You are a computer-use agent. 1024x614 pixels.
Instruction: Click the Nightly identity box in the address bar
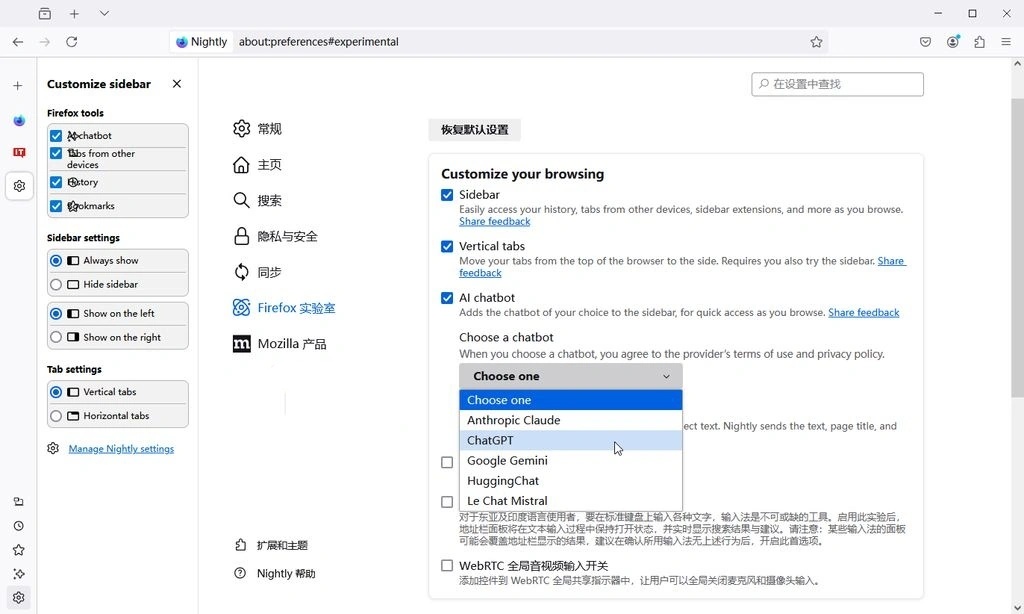pos(202,42)
